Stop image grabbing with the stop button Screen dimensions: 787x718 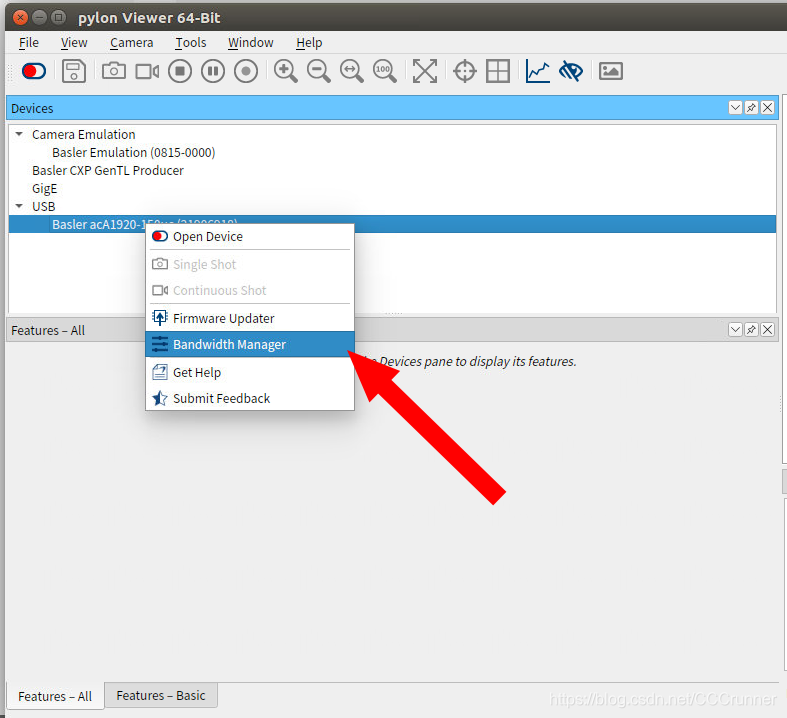(180, 71)
